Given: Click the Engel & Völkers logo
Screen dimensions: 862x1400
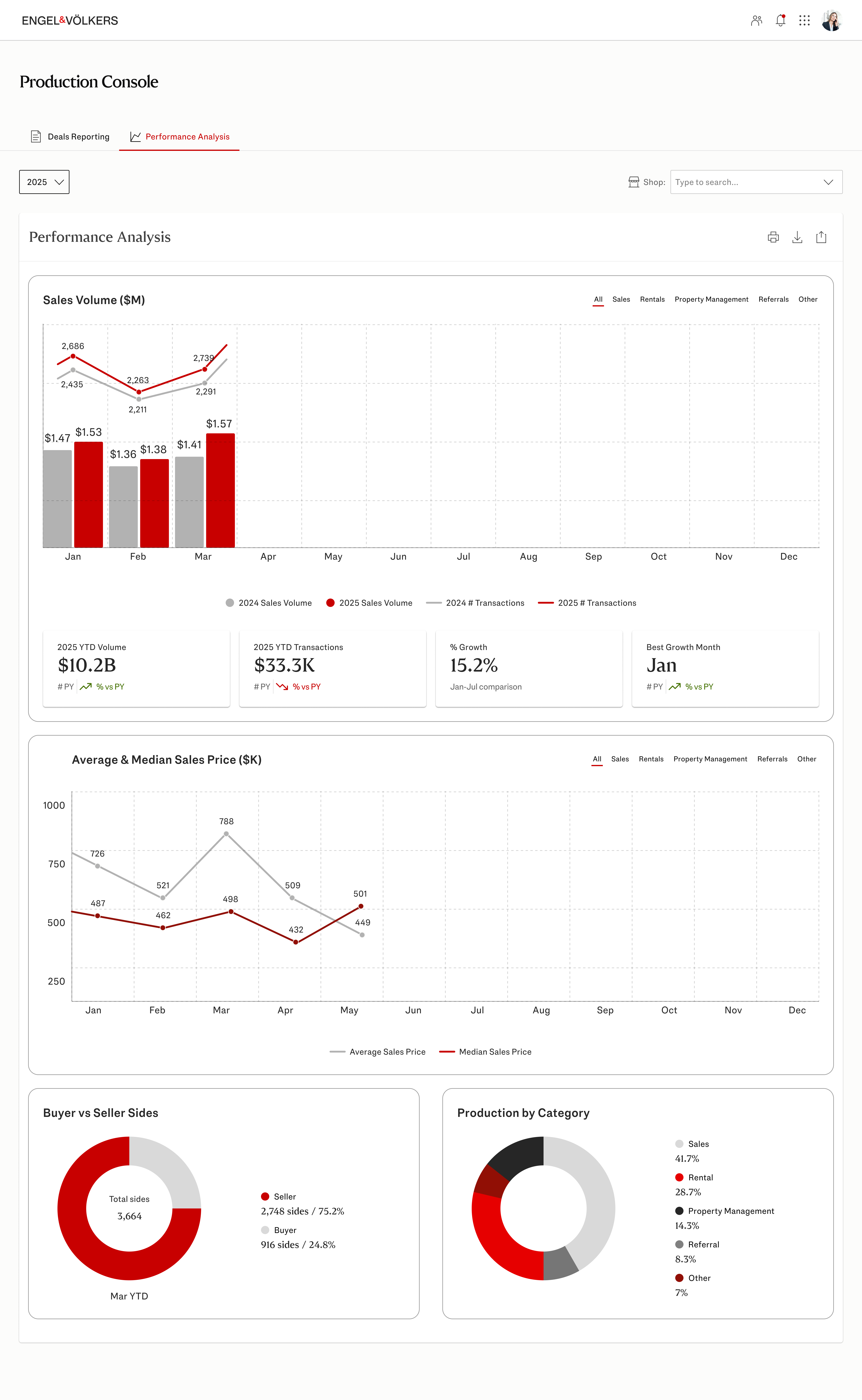Looking at the screenshot, I should [x=70, y=21].
